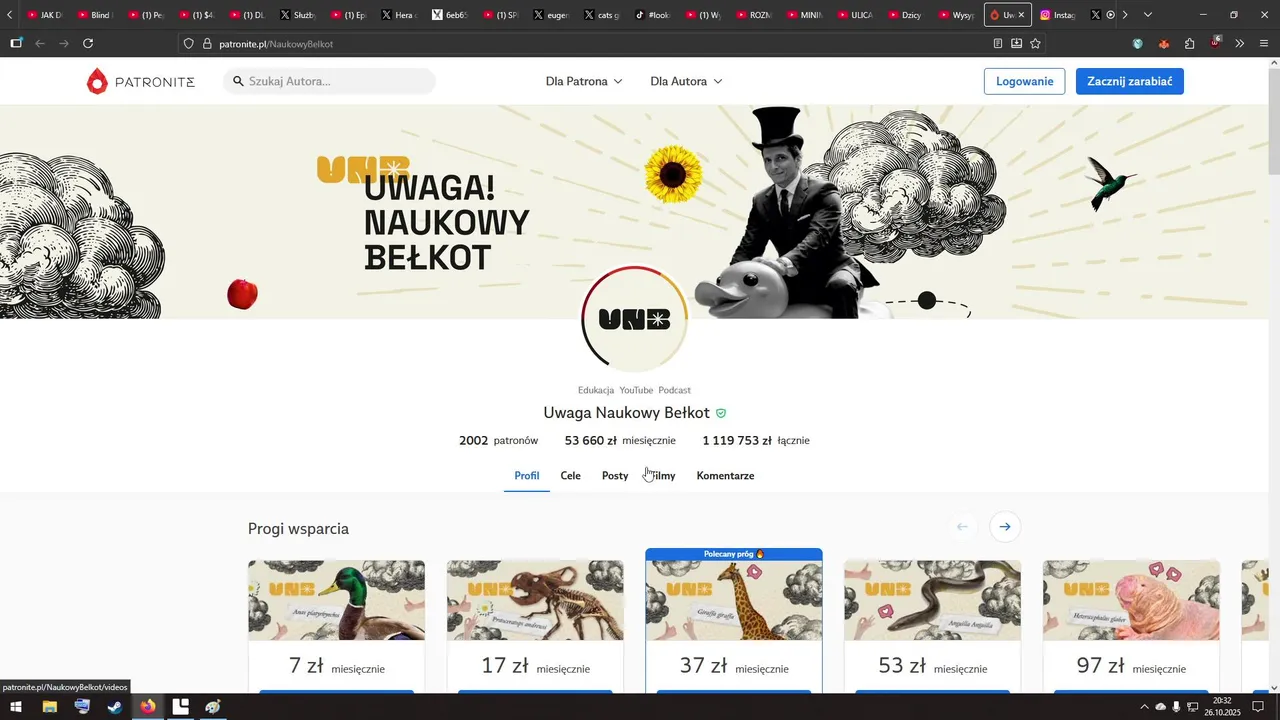The width and height of the screenshot is (1280, 720).
Task: Open the Profil tab
Action: (527, 476)
